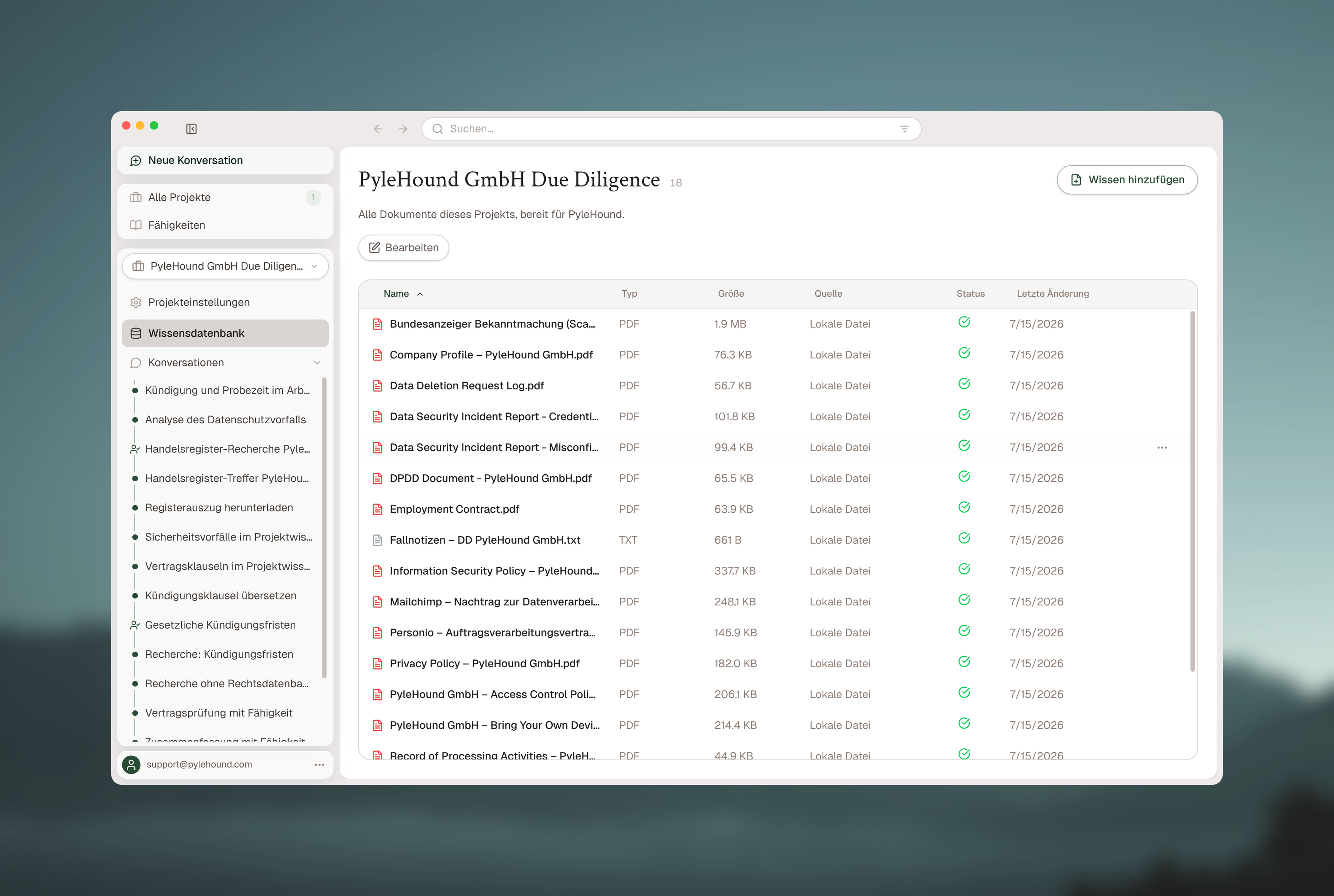This screenshot has height=896, width=1334.
Task: Go back with the left arrow
Action: [x=378, y=128]
